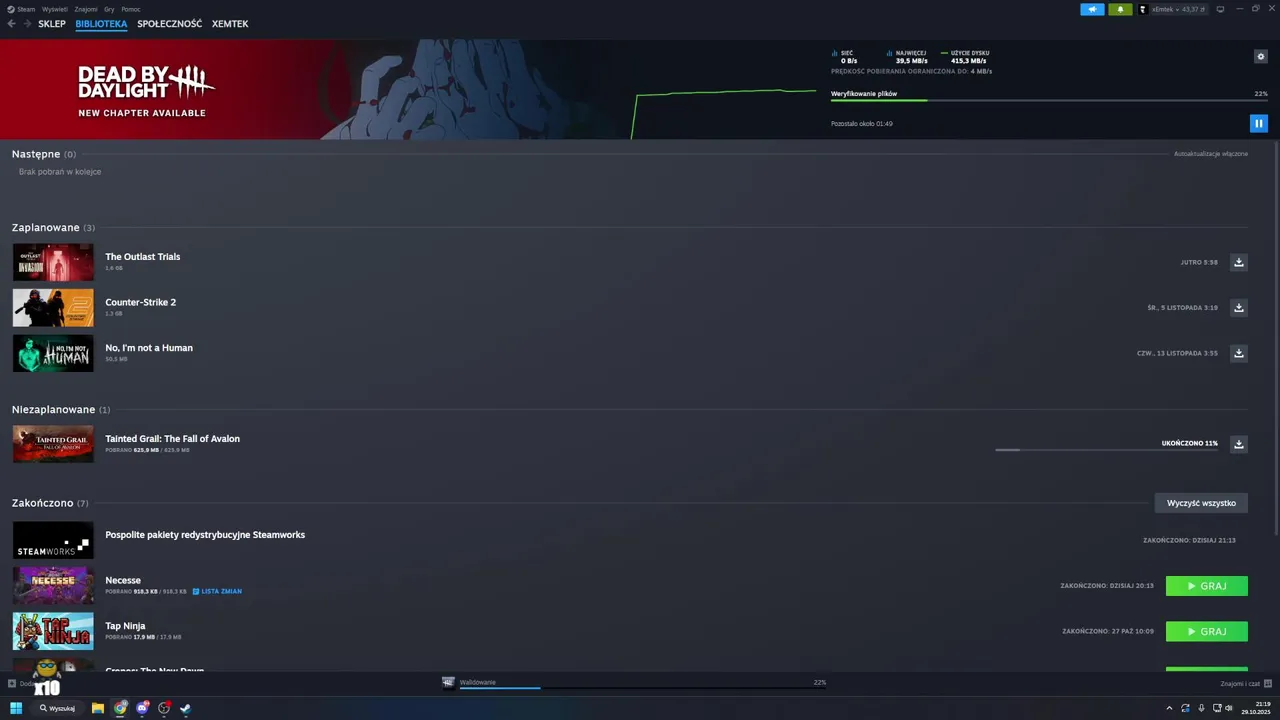
Task: Click the Weryfikowanie plików progress bar
Action: 1049,100
